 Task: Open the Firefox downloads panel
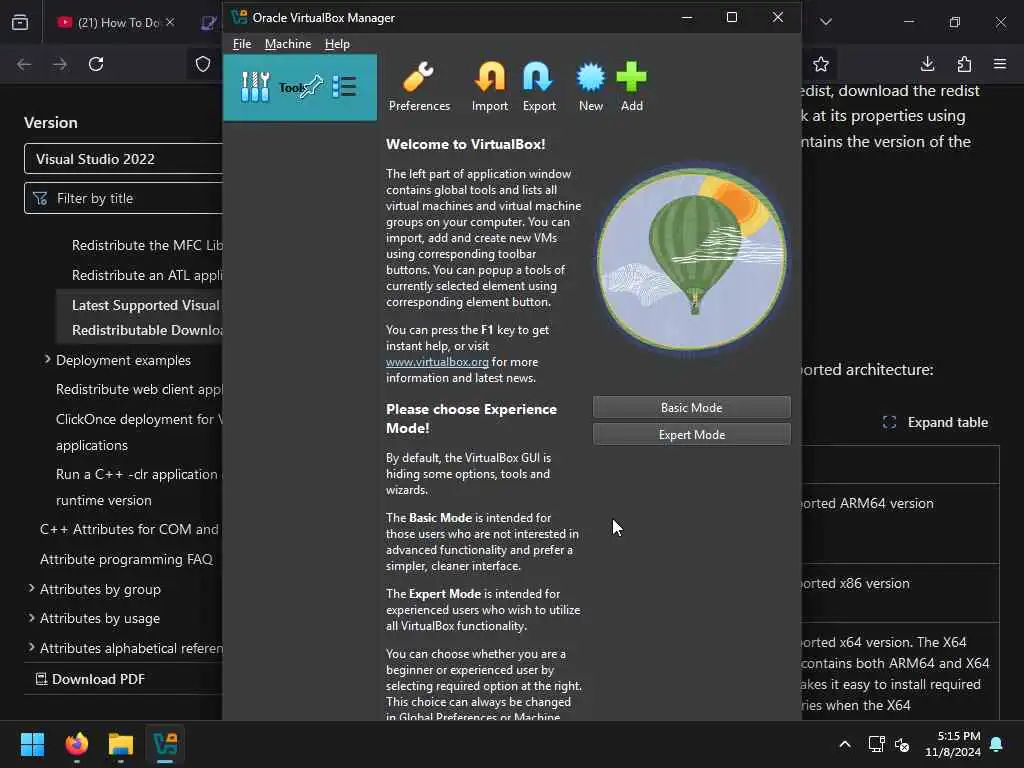pos(927,64)
